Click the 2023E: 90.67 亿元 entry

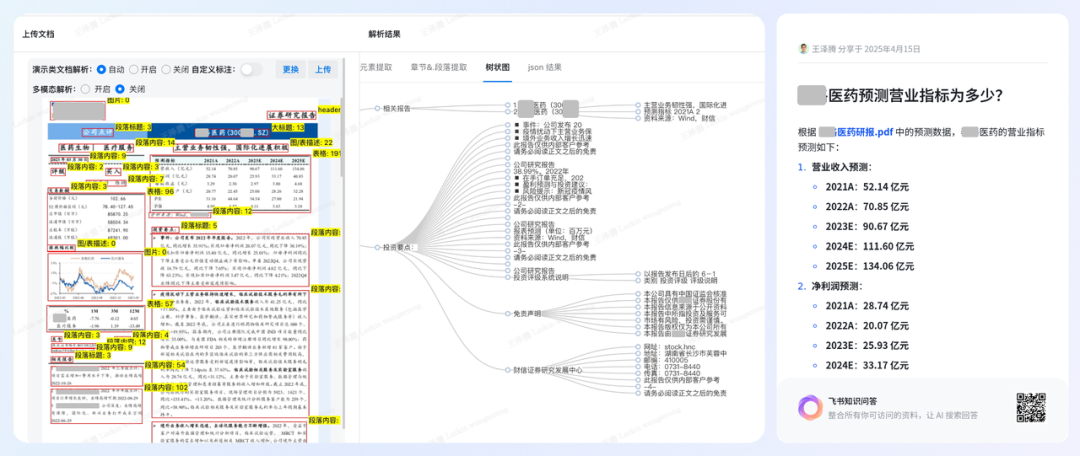point(866,226)
